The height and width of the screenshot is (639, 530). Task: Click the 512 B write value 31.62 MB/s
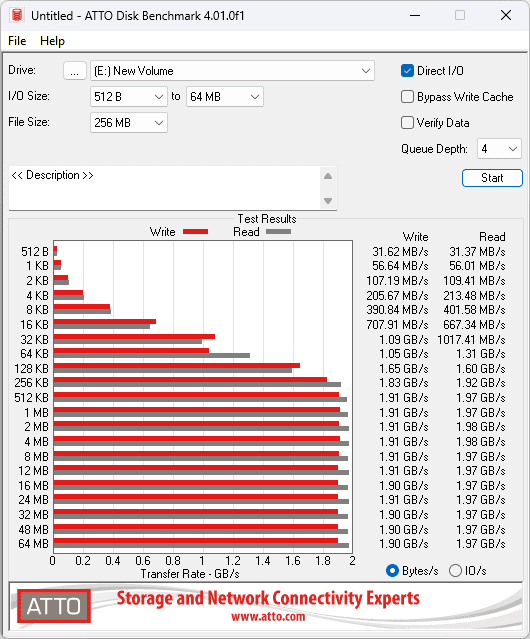[400, 252]
